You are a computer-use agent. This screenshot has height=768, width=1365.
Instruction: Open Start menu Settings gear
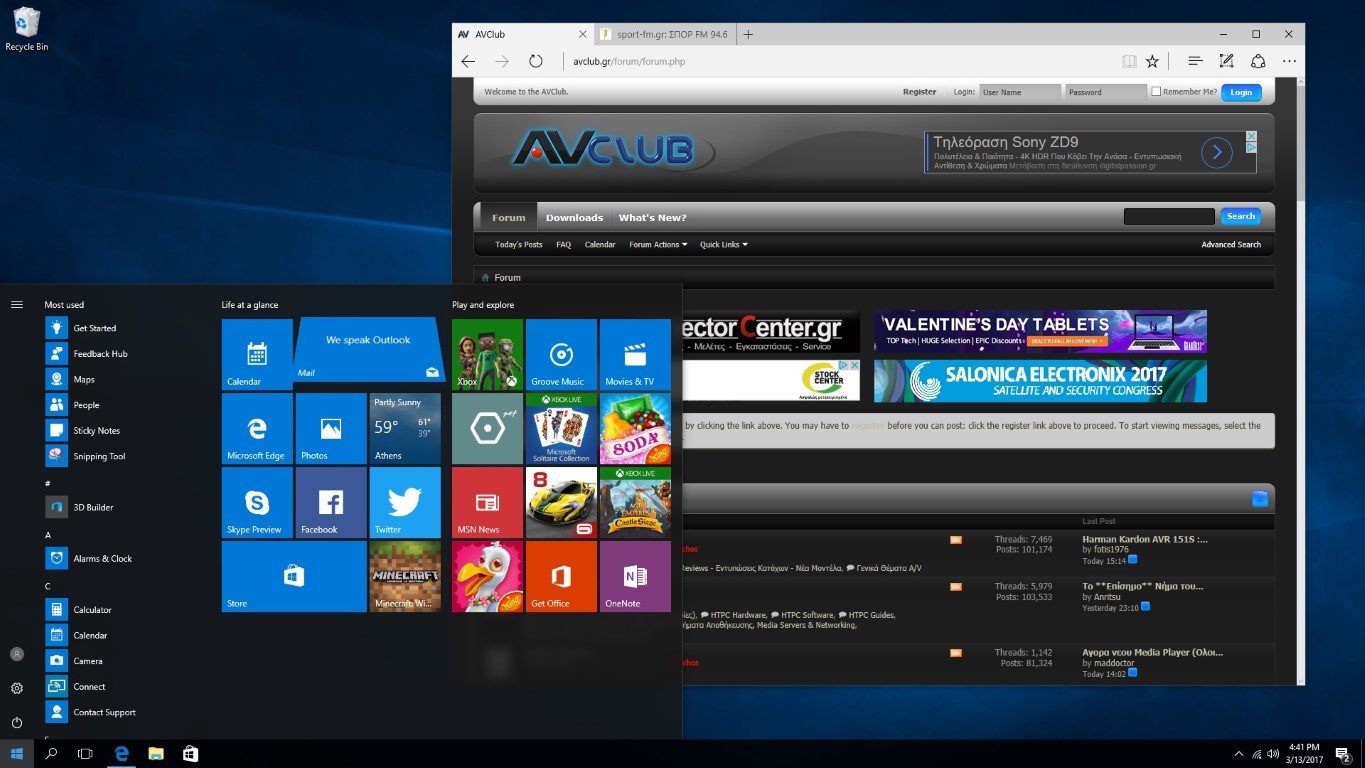coord(17,688)
